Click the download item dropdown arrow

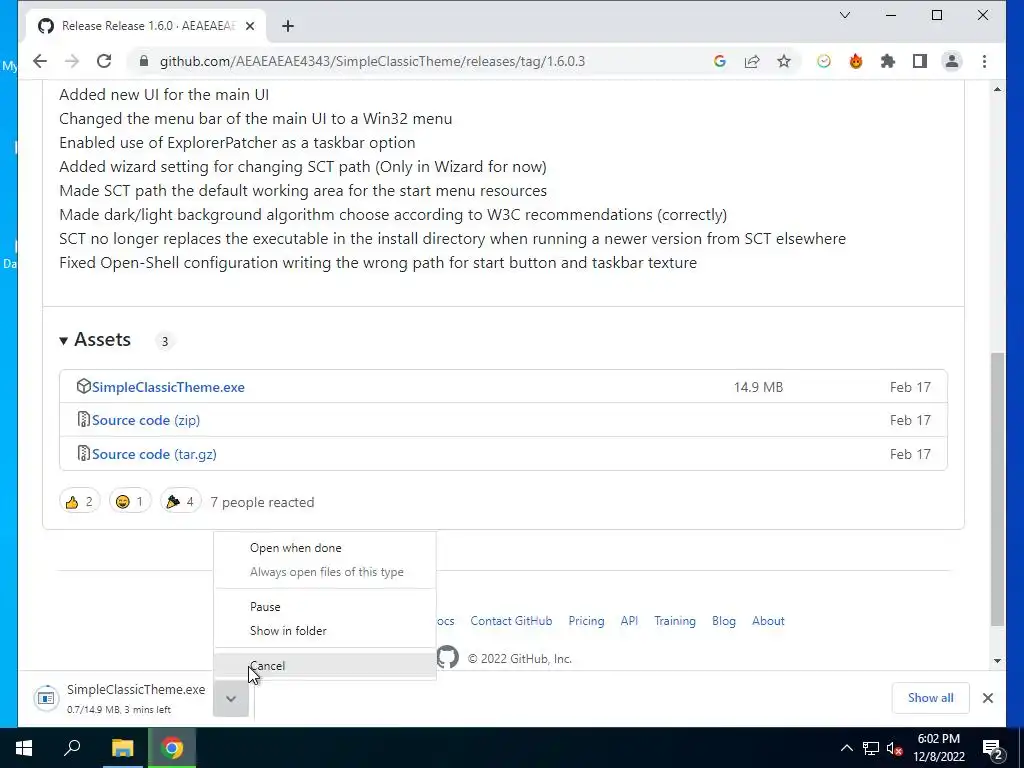coord(231,699)
